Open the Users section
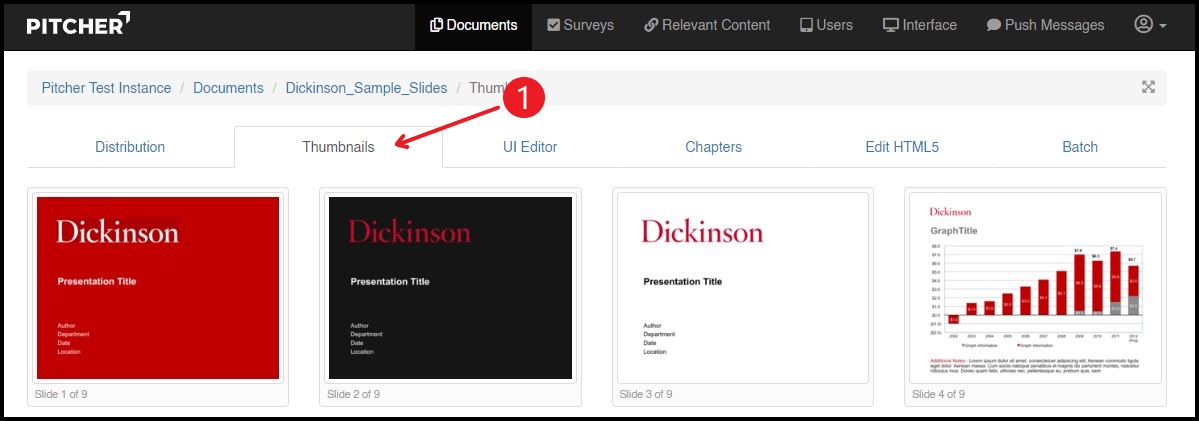The height and width of the screenshot is (421, 1199). (x=825, y=25)
